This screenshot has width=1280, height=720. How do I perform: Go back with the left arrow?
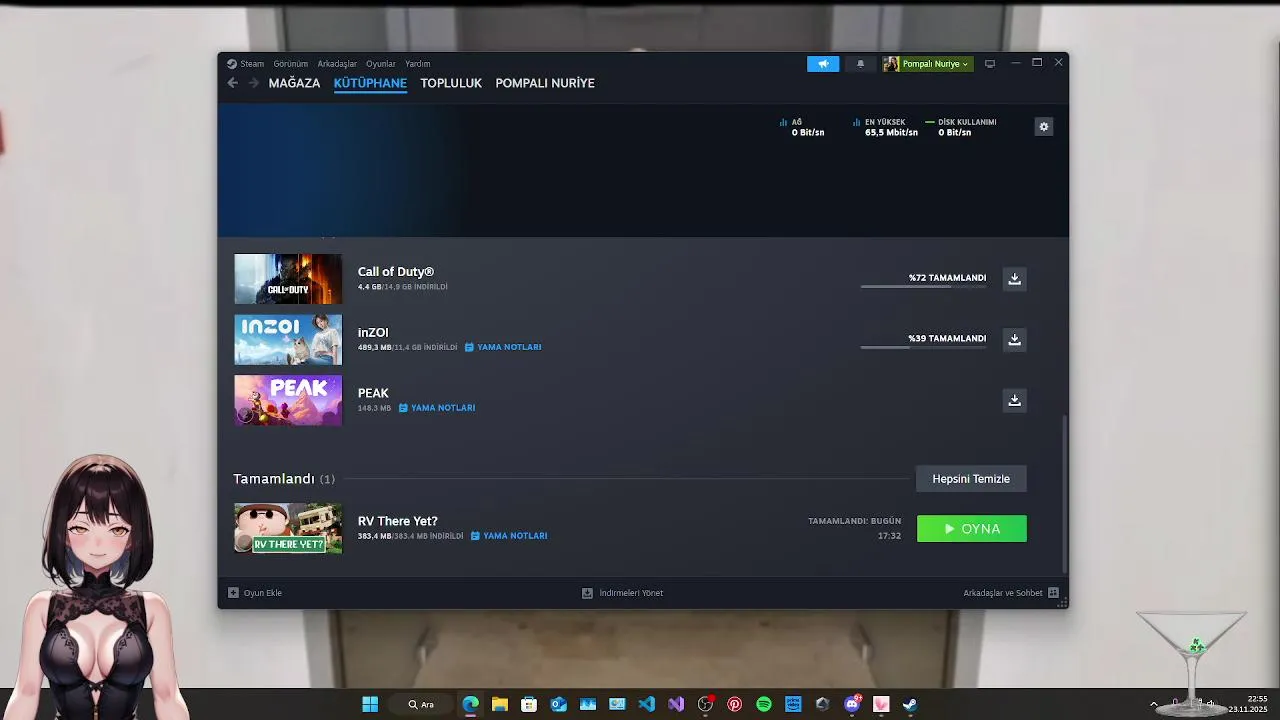coord(232,83)
